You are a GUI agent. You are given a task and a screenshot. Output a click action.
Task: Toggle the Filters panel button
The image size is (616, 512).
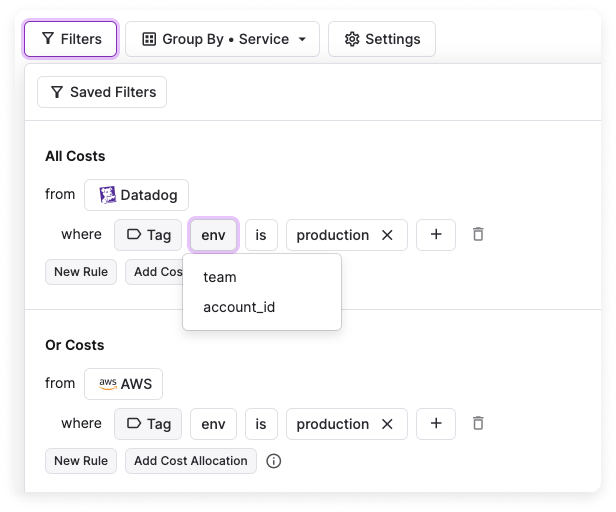point(71,39)
